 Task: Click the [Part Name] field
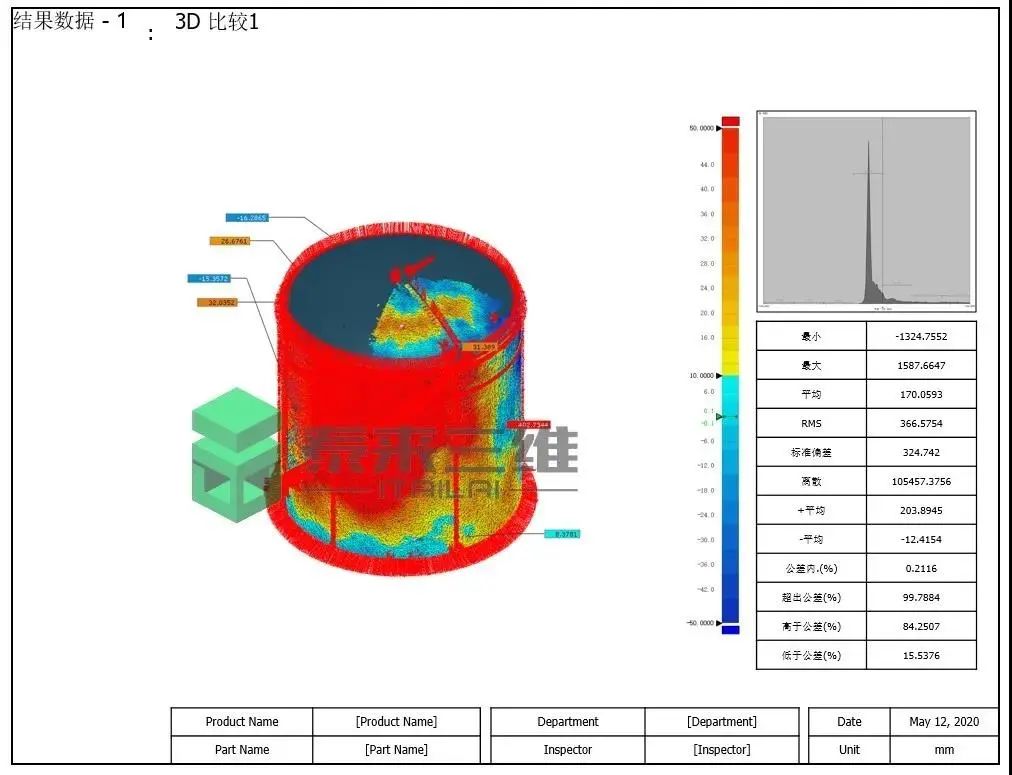click(x=396, y=750)
